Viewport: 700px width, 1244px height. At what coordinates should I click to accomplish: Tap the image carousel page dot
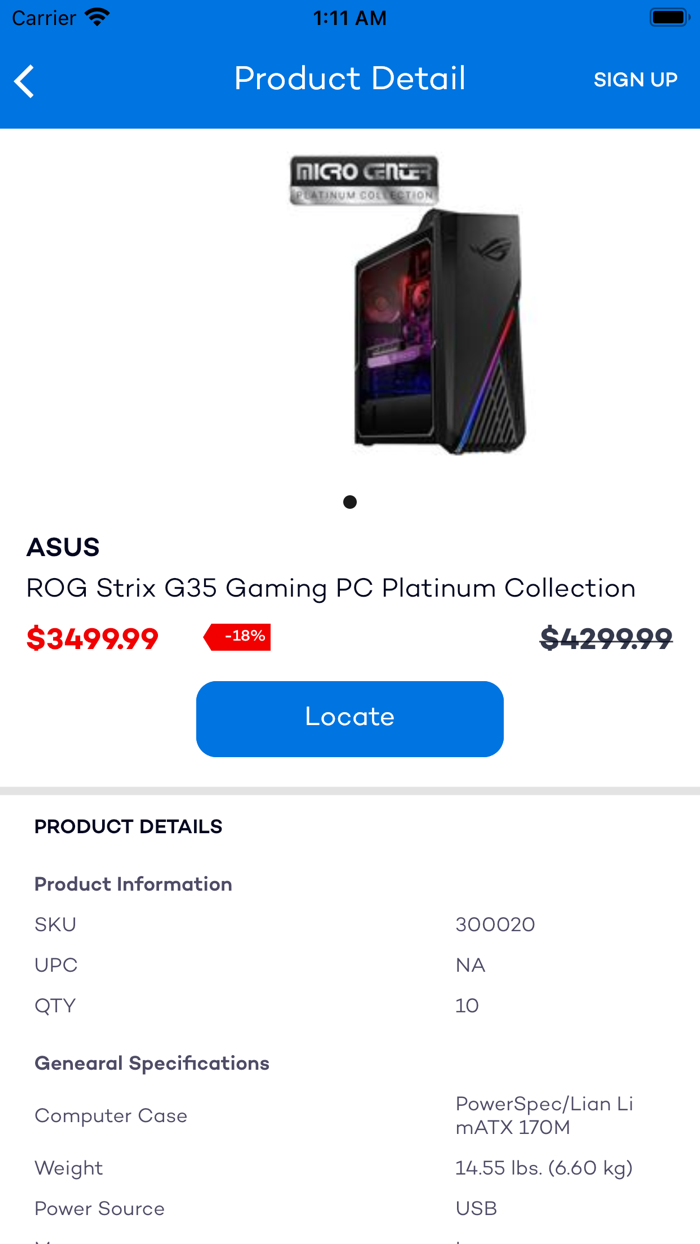point(350,502)
